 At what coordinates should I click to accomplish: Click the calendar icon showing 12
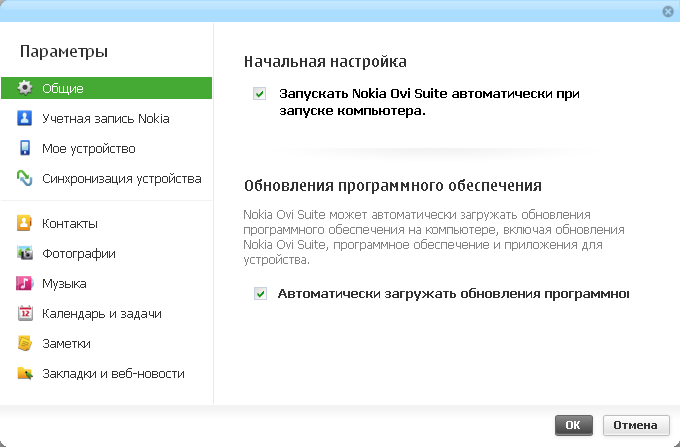[x=25, y=313]
